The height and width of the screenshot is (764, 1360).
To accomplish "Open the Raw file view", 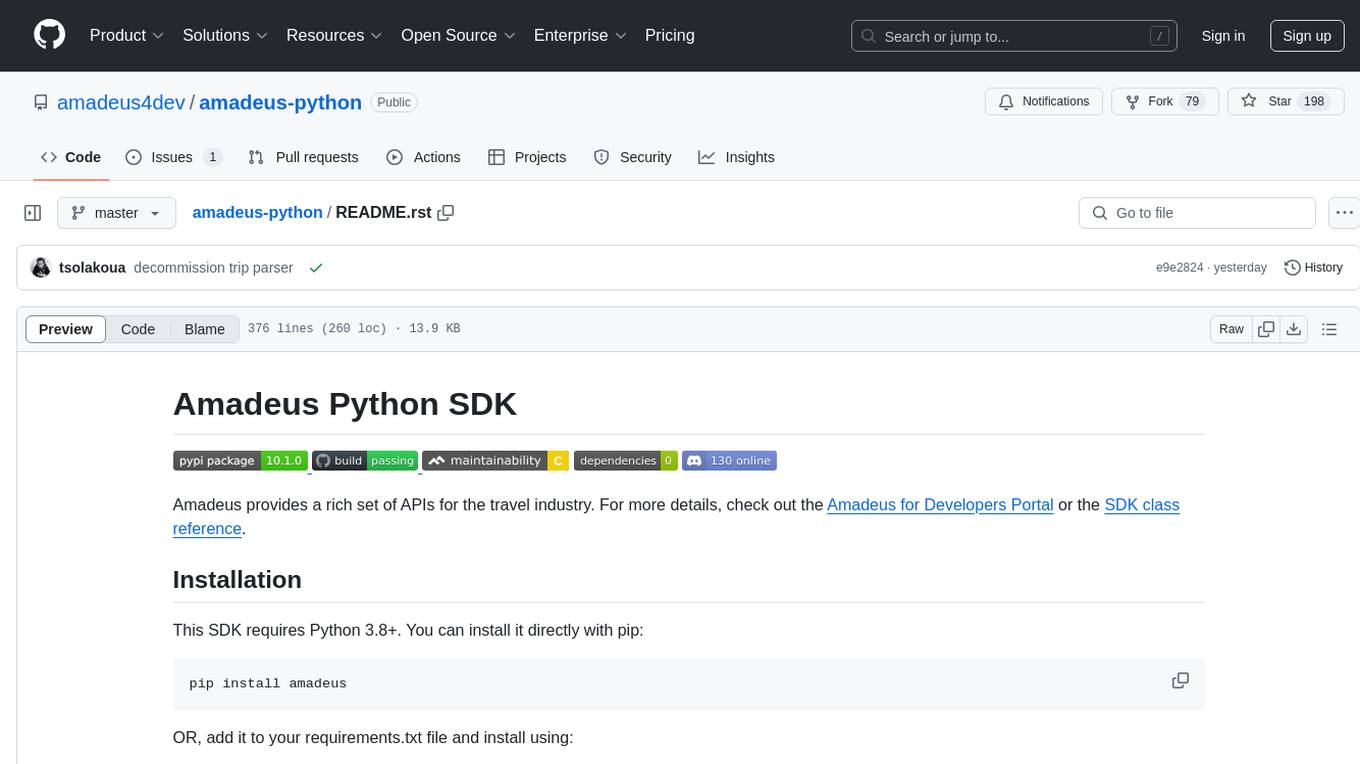I will [1231, 329].
